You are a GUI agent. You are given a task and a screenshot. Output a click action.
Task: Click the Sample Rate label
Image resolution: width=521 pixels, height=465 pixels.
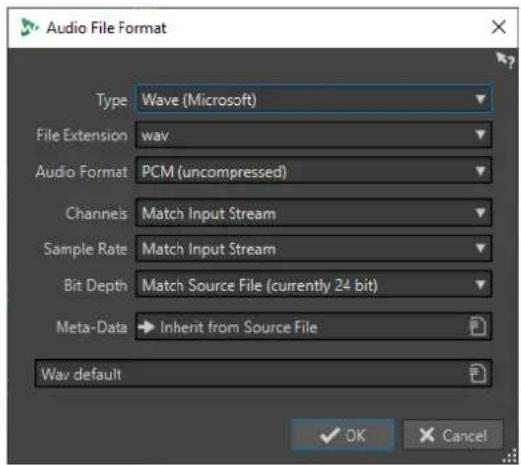(86, 249)
